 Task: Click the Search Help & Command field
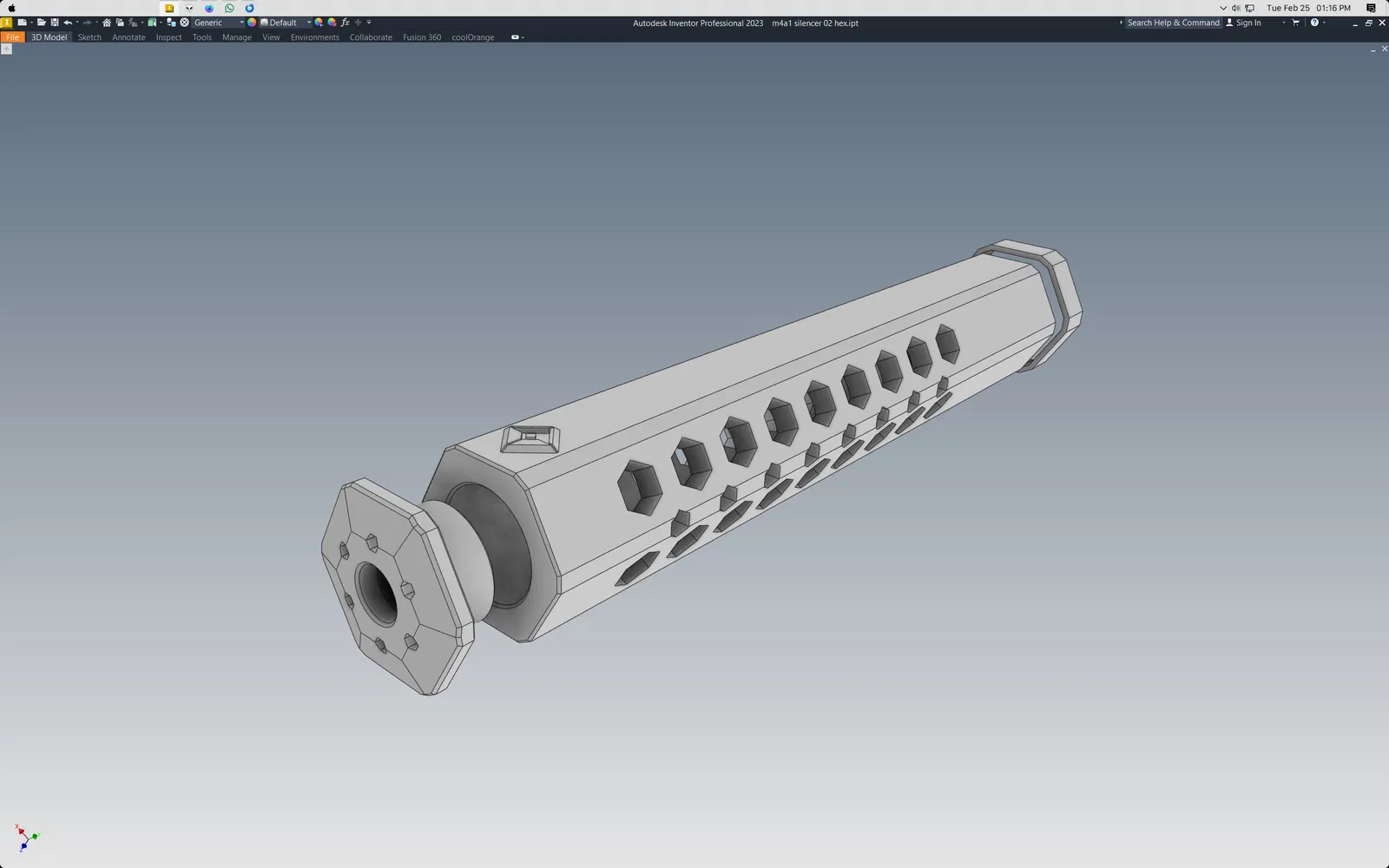(1174, 23)
